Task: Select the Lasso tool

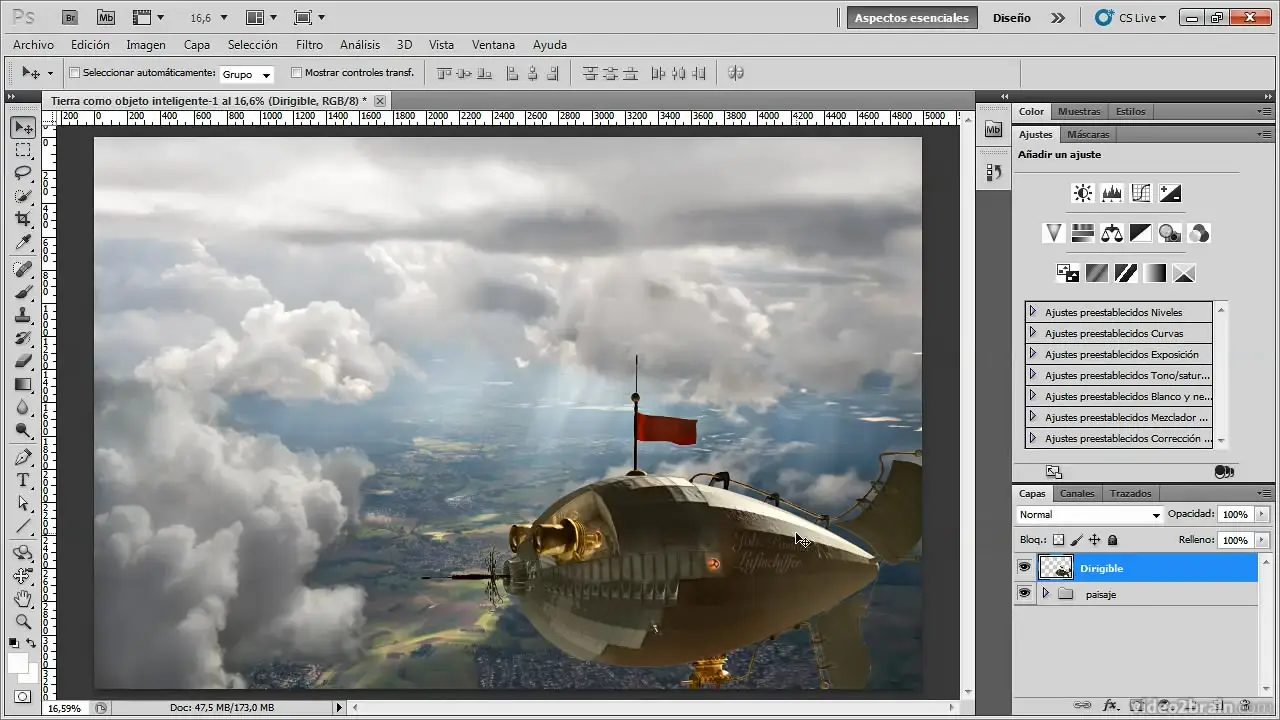Action: 23,173
